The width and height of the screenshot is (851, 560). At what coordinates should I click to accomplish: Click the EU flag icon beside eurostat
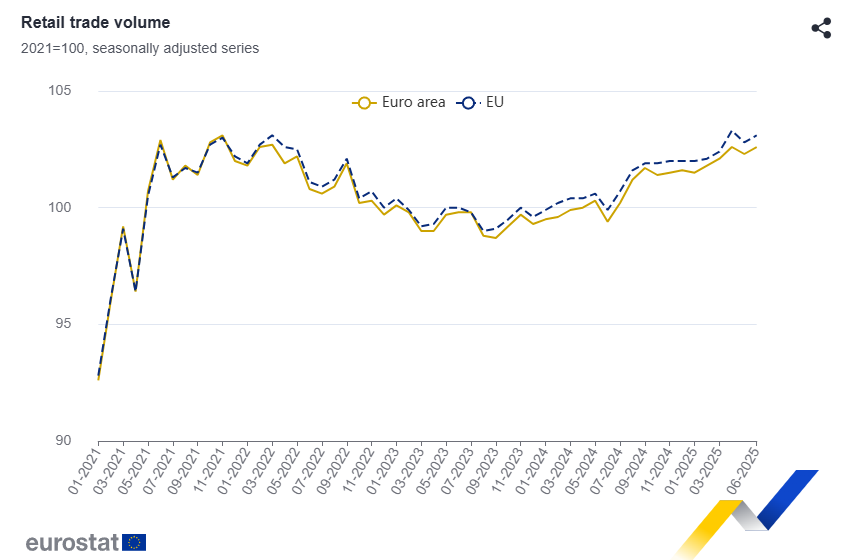[x=134, y=542]
